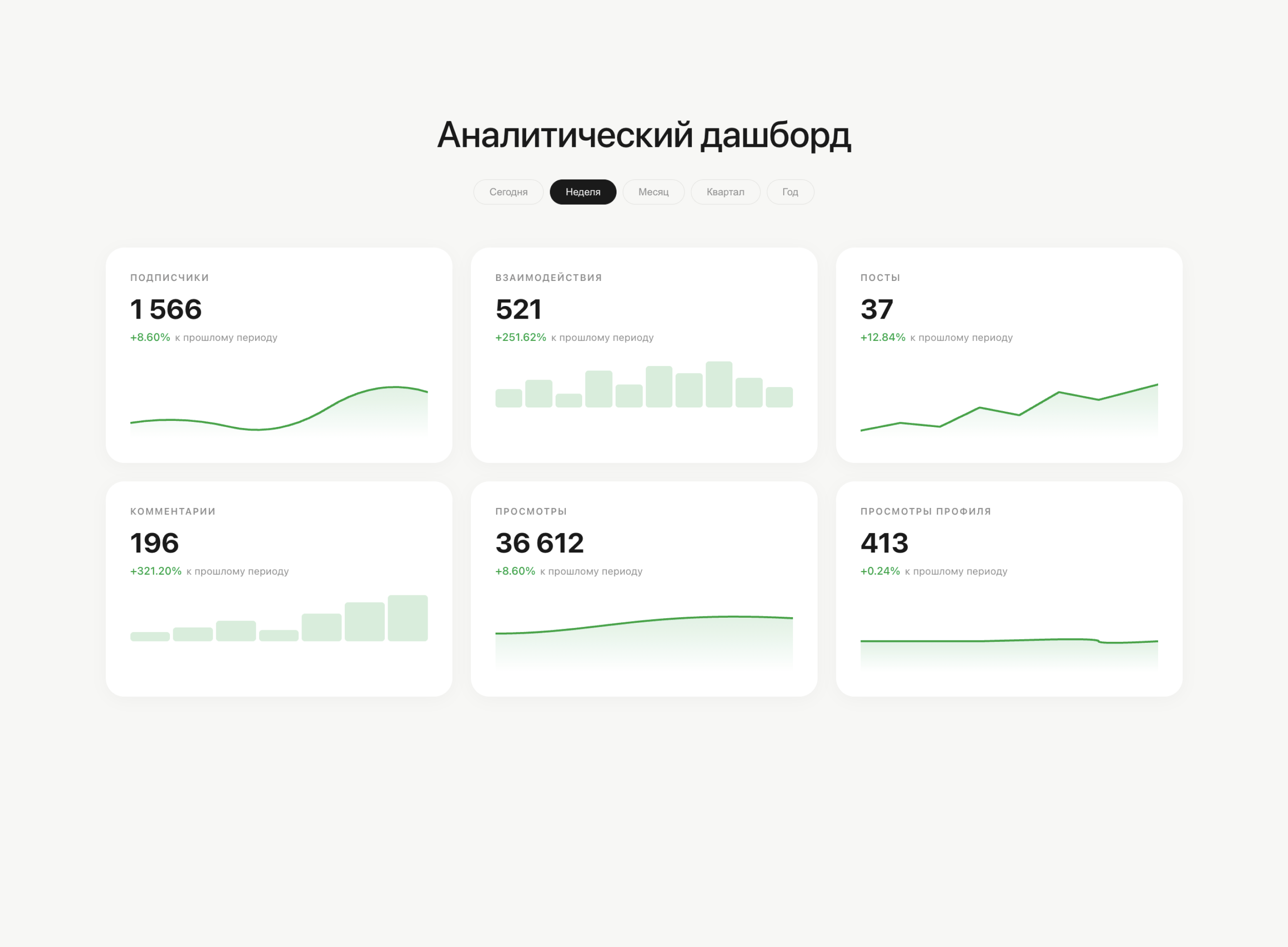Image resolution: width=1288 pixels, height=947 pixels.
Task: Open the Подписчики stats card
Action: click(279, 355)
